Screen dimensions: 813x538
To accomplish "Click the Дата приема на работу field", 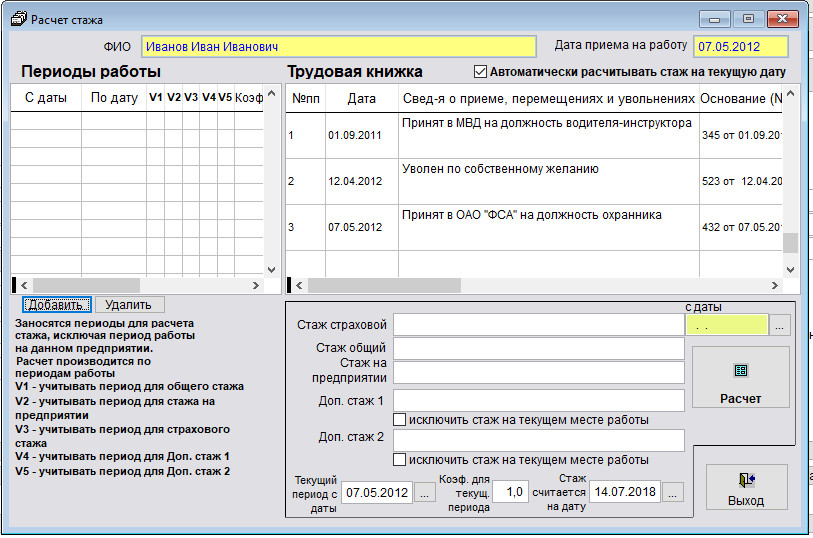I will [741, 47].
